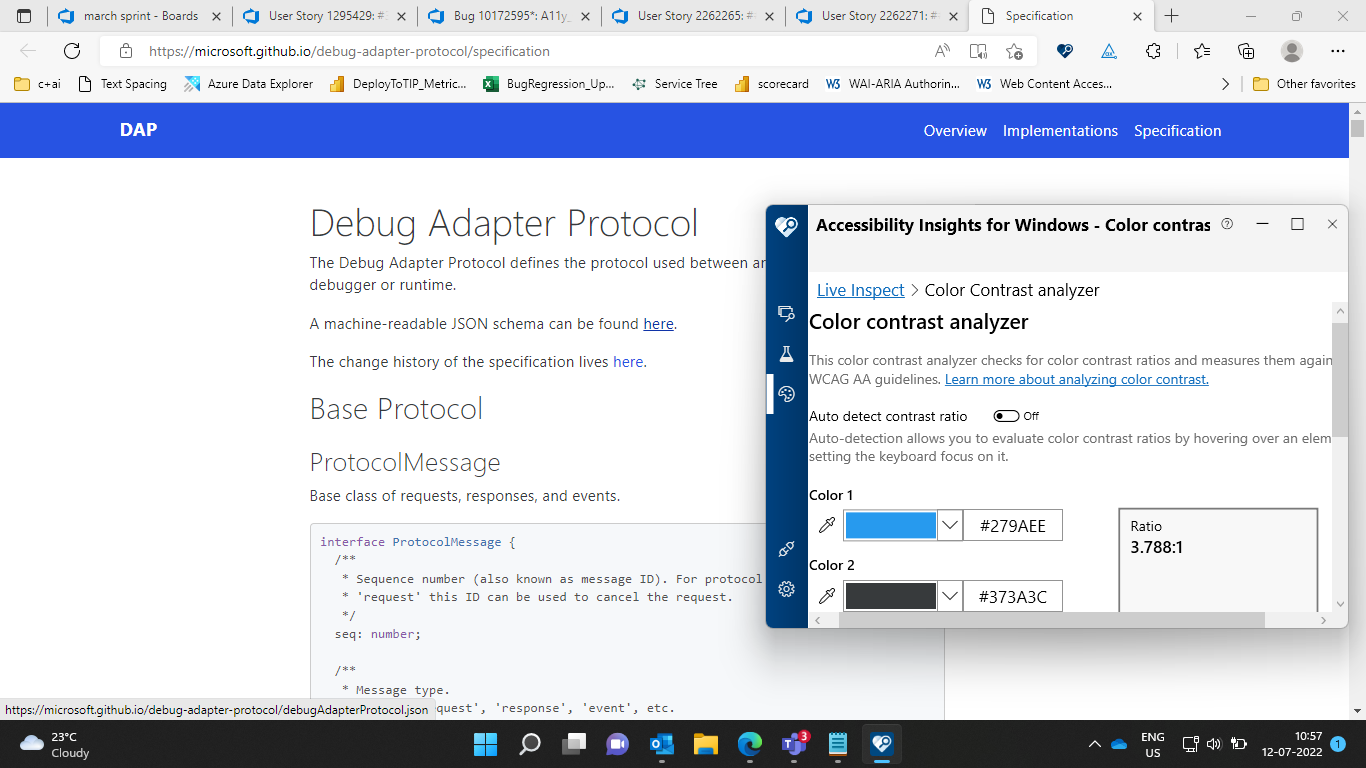Select the Color Contrast analyzer palette icon
The height and width of the screenshot is (768, 1366).
(x=787, y=394)
